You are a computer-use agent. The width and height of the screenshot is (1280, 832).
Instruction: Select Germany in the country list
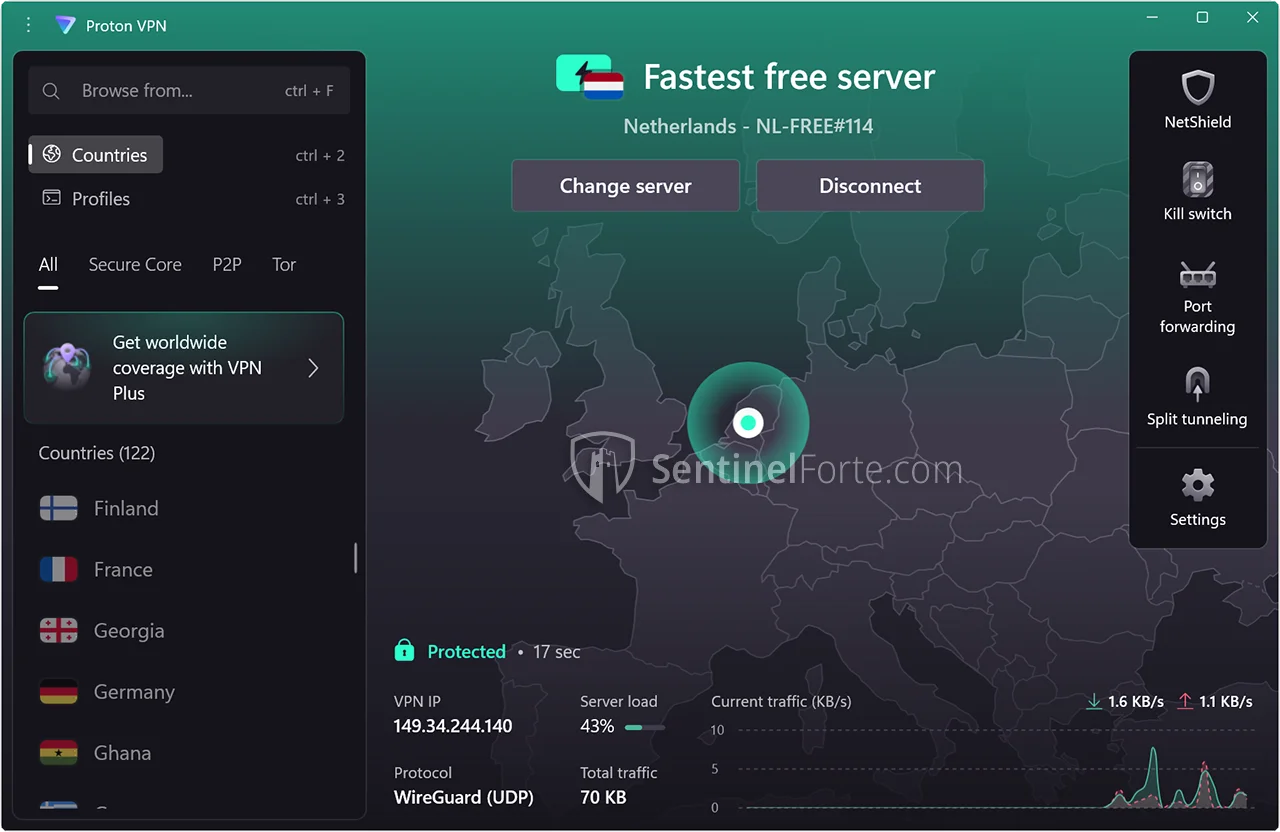tap(134, 692)
